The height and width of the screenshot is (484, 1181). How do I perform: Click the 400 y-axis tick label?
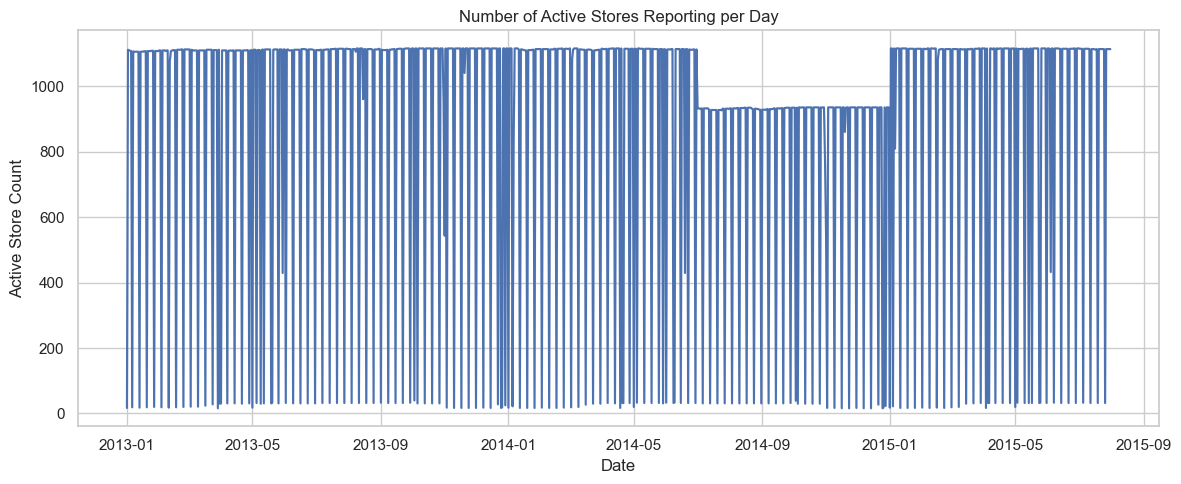coord(54,284)
